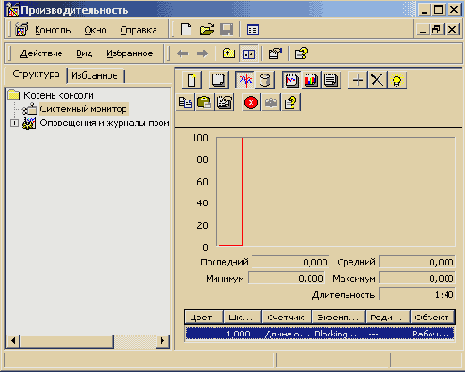The width and height of the screenshot is (465, 372).
Task: Click the Максимум value field
Action: [417, 278]
